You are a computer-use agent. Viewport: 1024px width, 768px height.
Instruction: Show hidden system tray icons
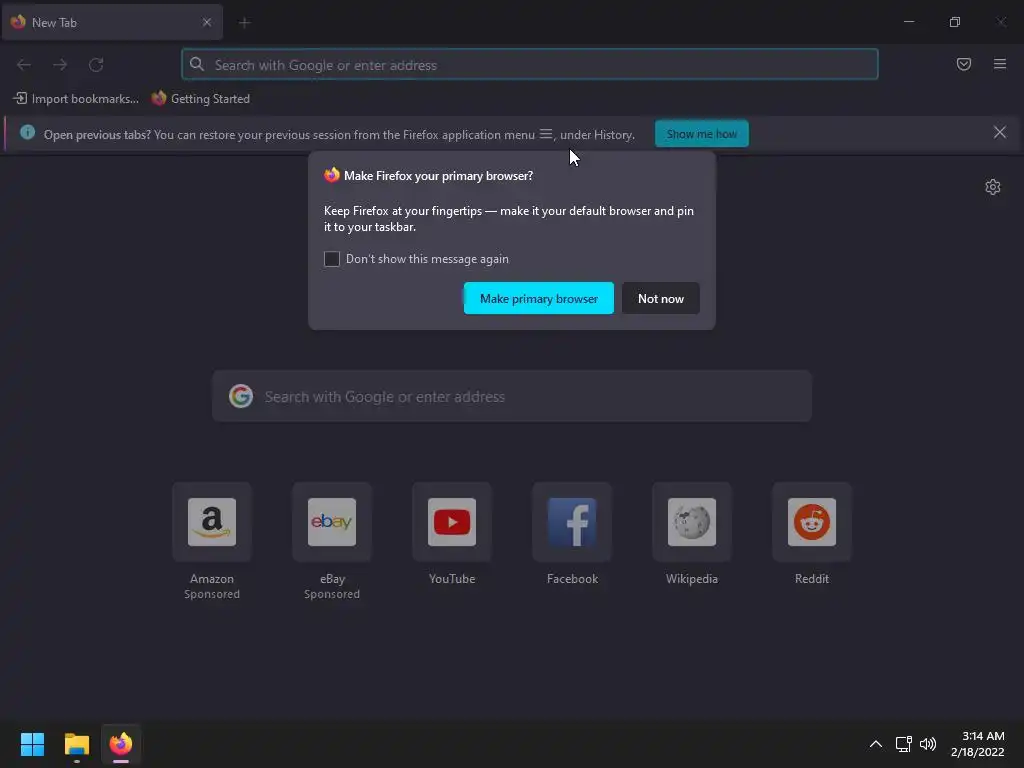[876, 744]
